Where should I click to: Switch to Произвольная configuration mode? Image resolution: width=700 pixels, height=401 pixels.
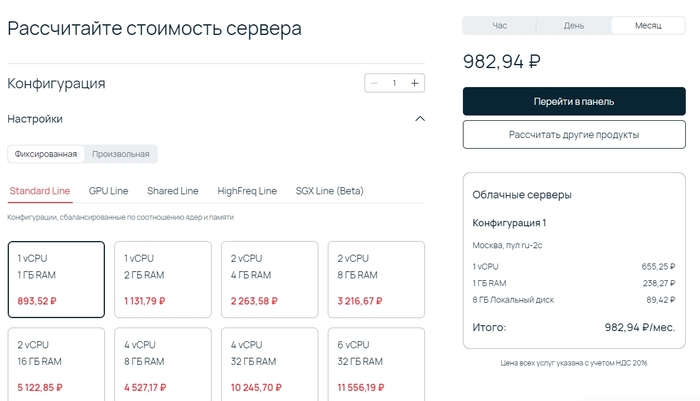120,154
